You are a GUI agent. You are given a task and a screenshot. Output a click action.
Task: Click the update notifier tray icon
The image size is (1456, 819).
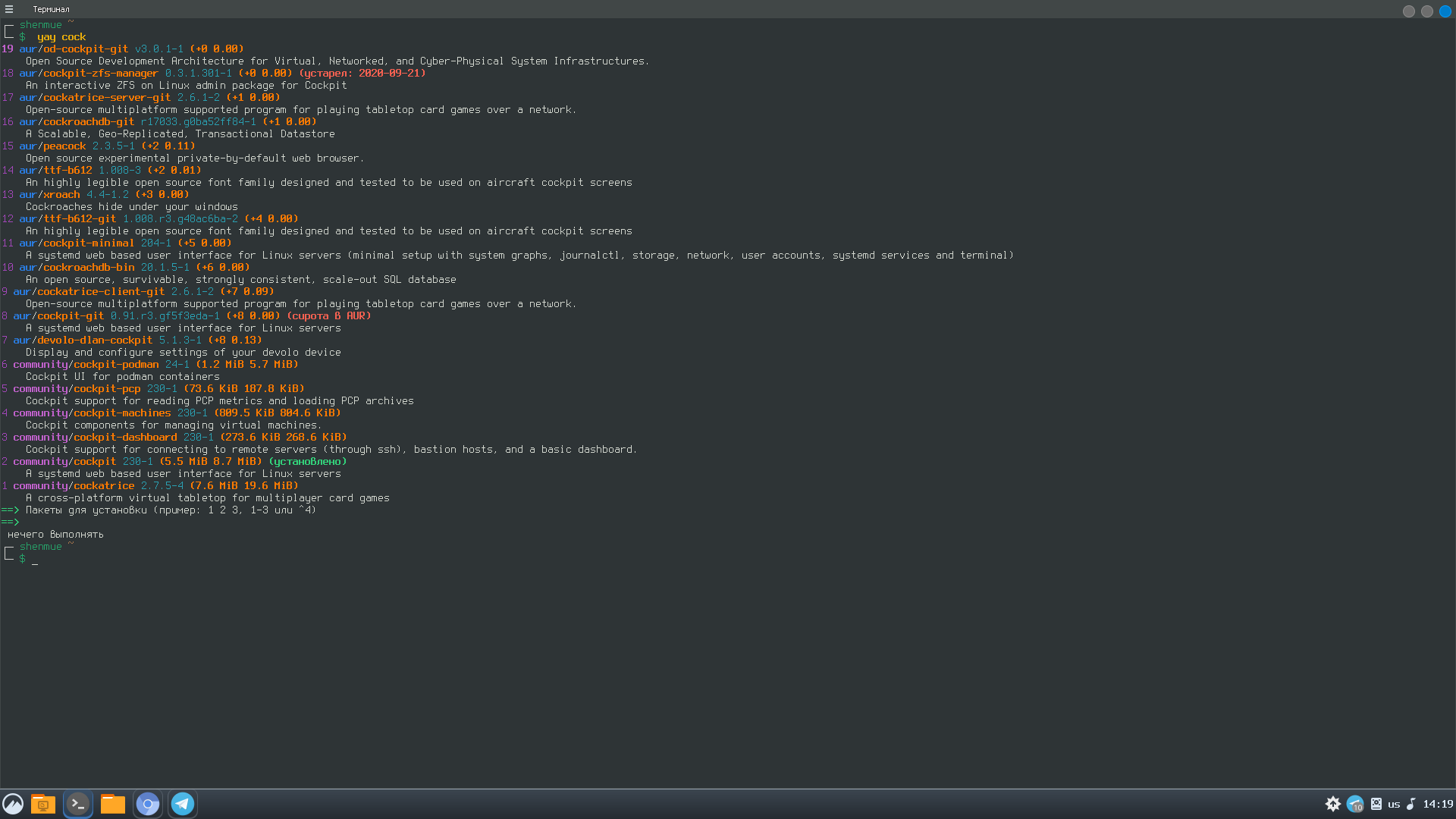[1333, 805]
